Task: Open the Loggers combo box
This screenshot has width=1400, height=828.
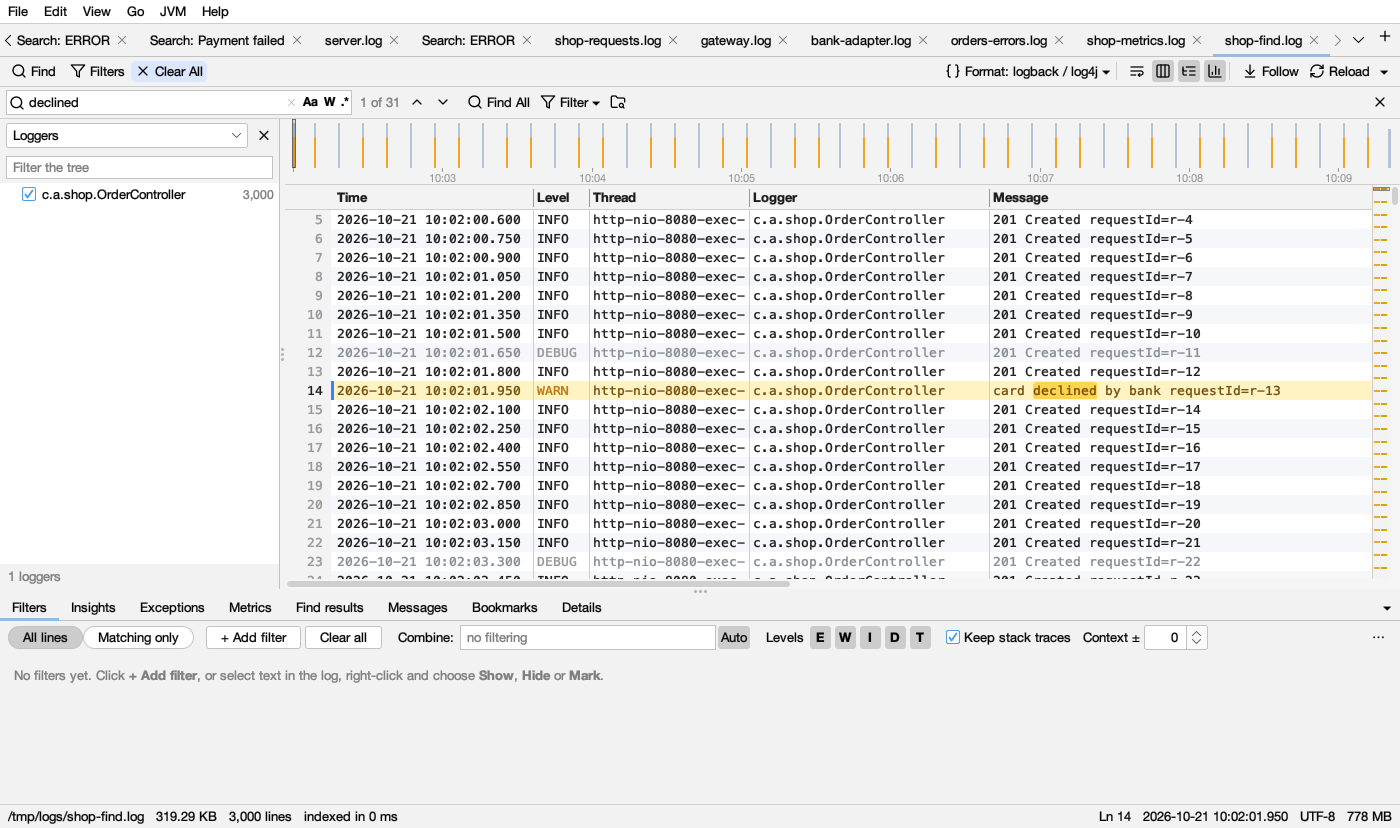Action: click(x=127, y=135)
